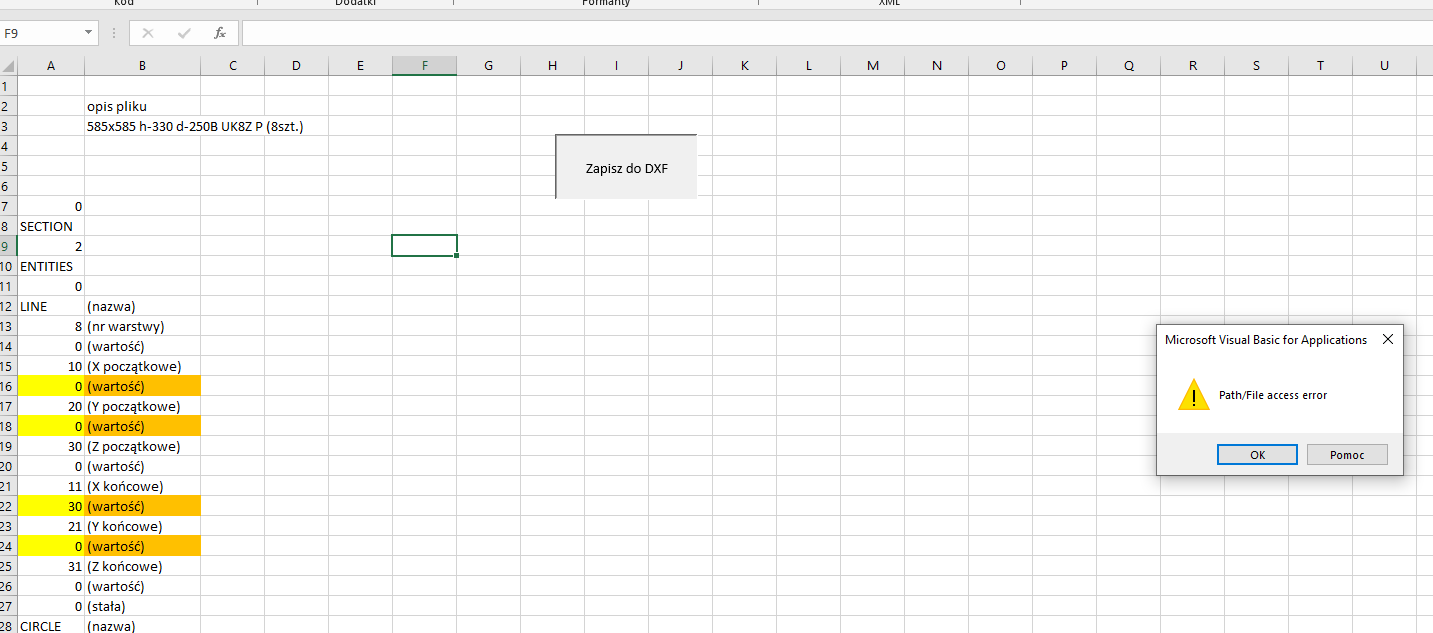Click the yellow cell with value 30
1433x633 pixels.
tap(51, 506)
